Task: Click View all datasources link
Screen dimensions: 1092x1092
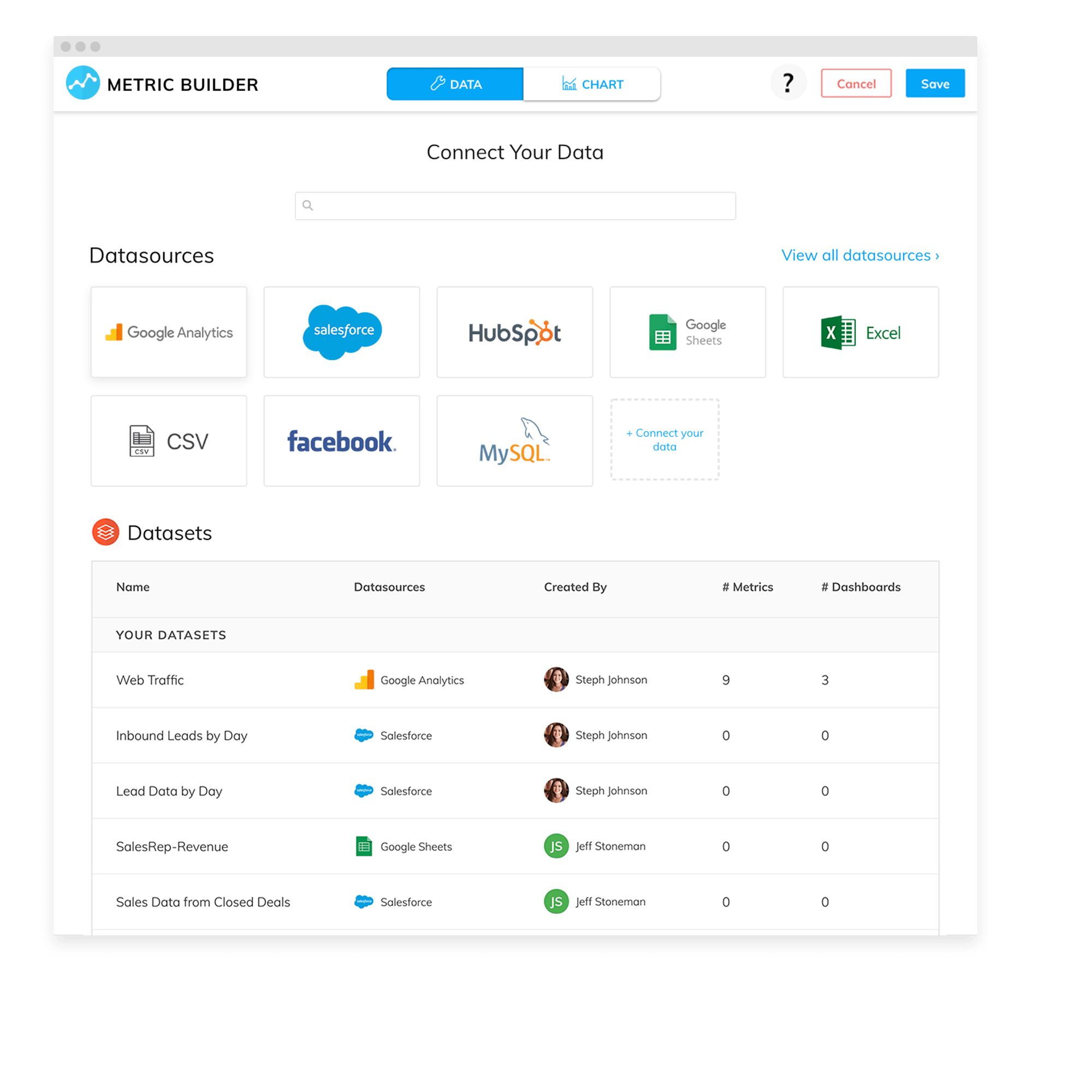Action: (860, 255)
